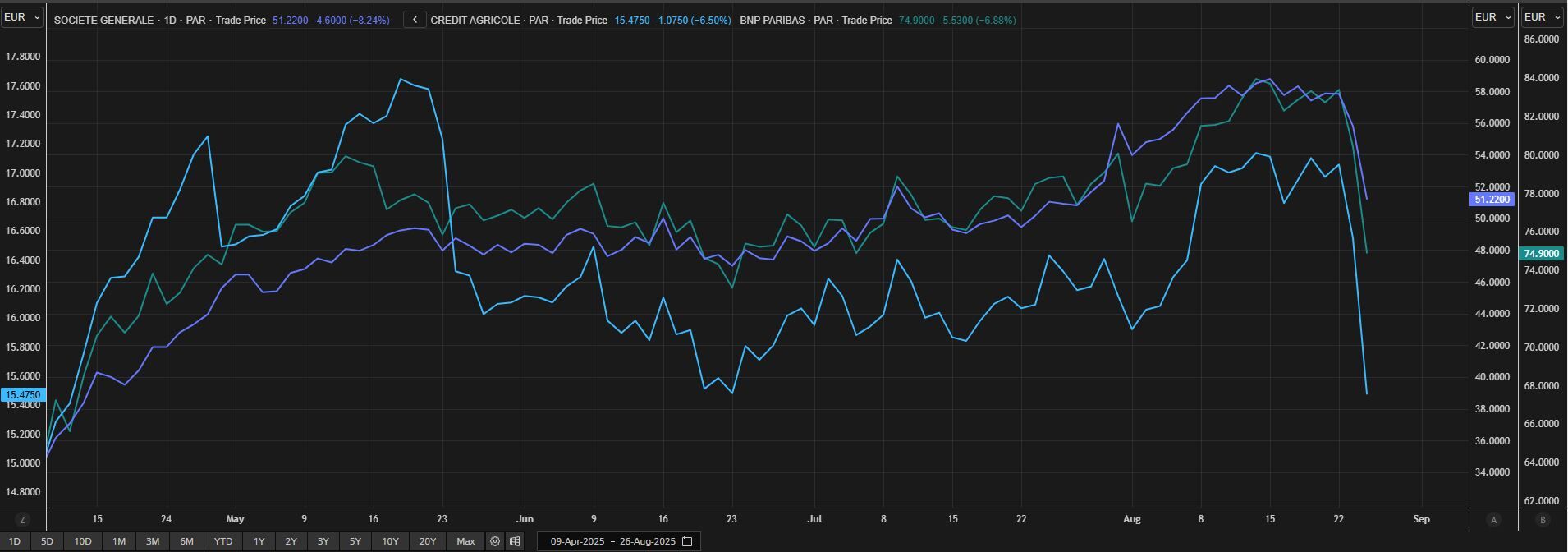Image resolution: width=1568 pixels, height=552 pixels.
Task: Click the Societe Generale price 51.2200
Action: (290, 20)
